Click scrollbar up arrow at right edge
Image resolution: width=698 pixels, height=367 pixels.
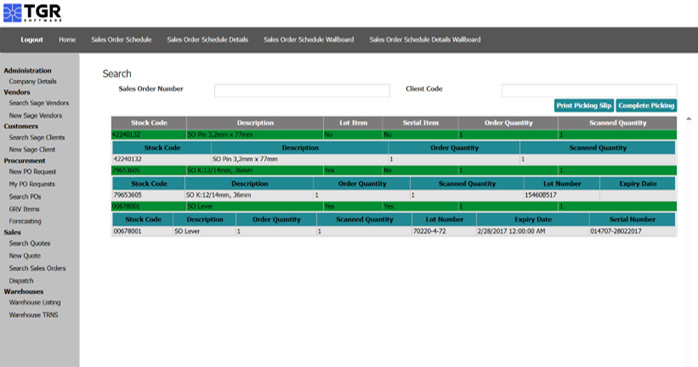pyautogui.click(x=689, y=118)
